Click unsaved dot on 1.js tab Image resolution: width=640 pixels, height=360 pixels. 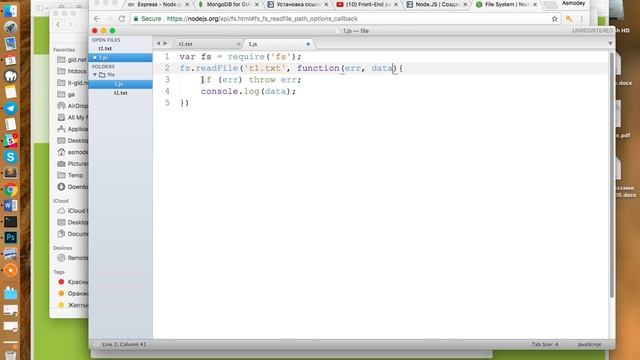(308, 44)
